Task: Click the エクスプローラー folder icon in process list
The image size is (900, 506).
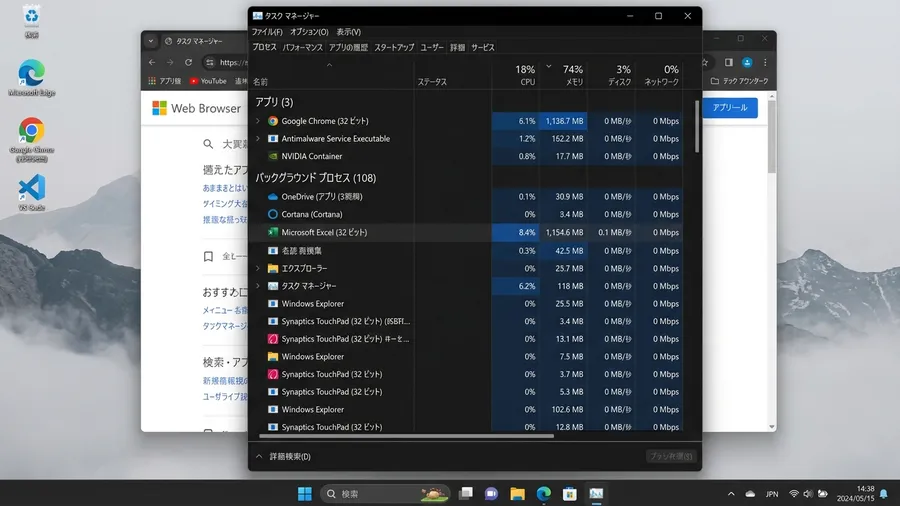Action: (x=273, y=268)
